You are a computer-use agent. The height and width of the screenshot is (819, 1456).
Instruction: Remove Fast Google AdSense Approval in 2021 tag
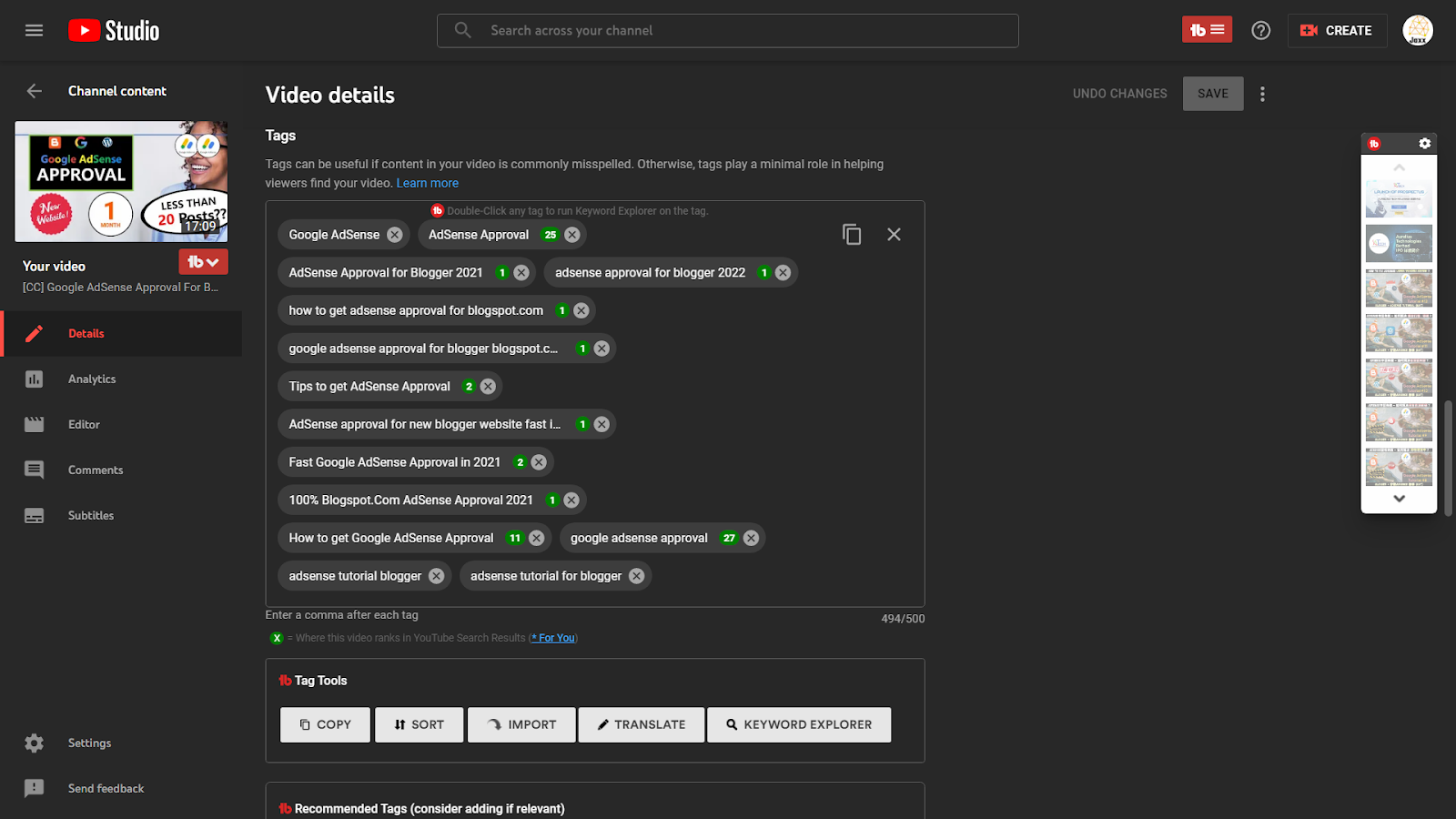tap(539, 462)
